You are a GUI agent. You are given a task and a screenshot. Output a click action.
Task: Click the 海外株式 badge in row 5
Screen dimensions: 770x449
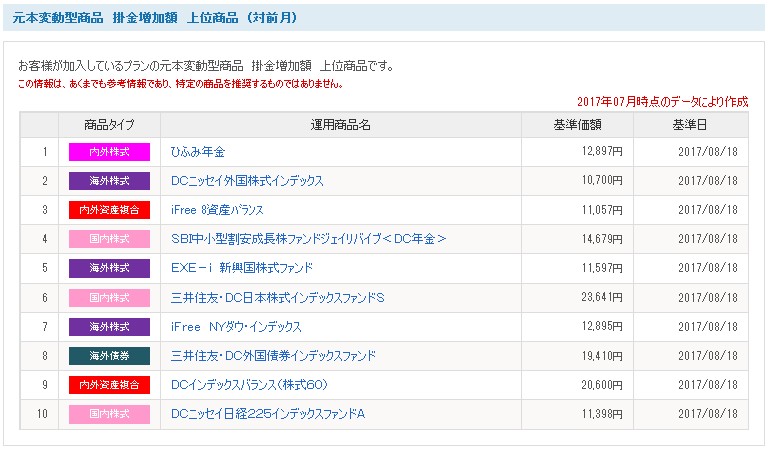109,268
